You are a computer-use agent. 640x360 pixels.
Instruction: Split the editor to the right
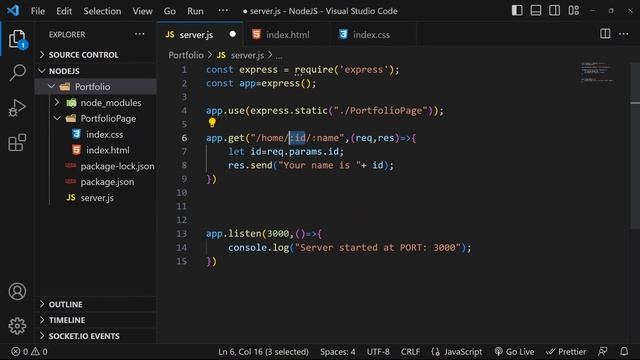[x=605, y=34]
